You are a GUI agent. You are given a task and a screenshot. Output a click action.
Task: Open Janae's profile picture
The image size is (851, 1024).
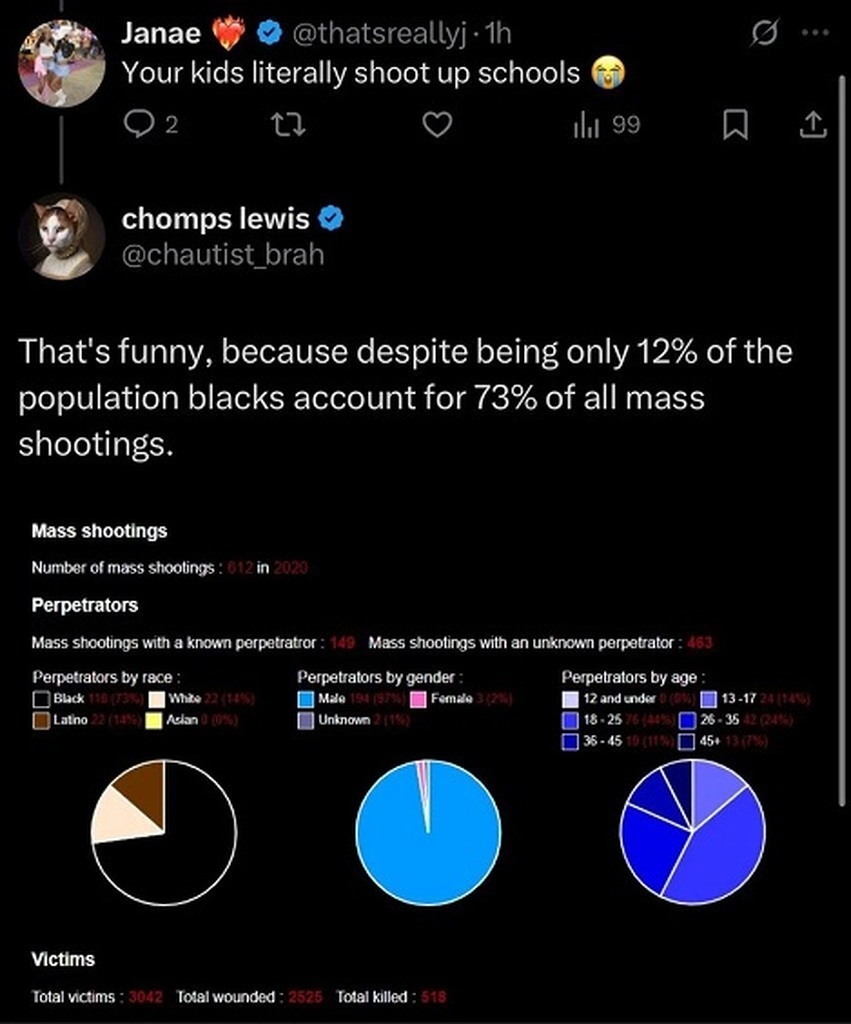pyautogui.click(x=61, y=62)
